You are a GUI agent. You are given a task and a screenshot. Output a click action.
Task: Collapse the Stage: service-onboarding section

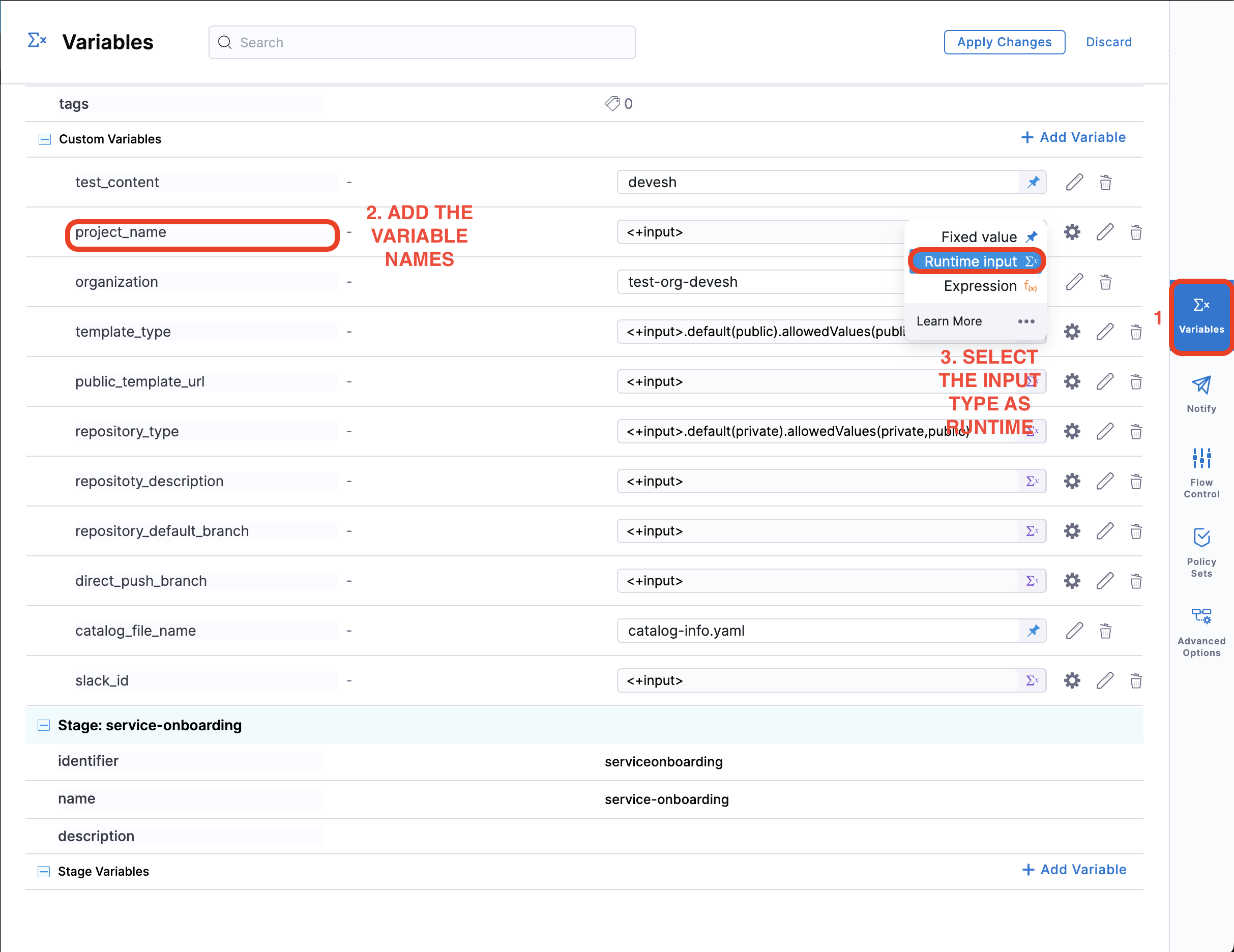44,725
